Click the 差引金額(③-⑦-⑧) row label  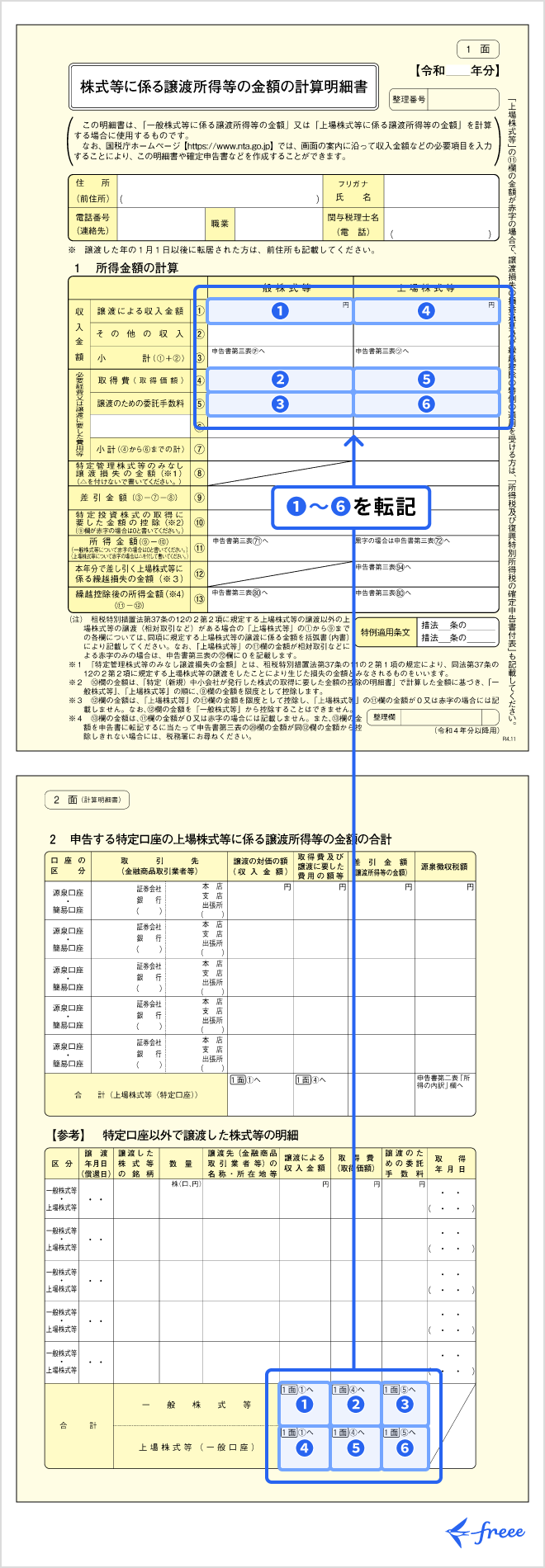click(x=130, y=498)
